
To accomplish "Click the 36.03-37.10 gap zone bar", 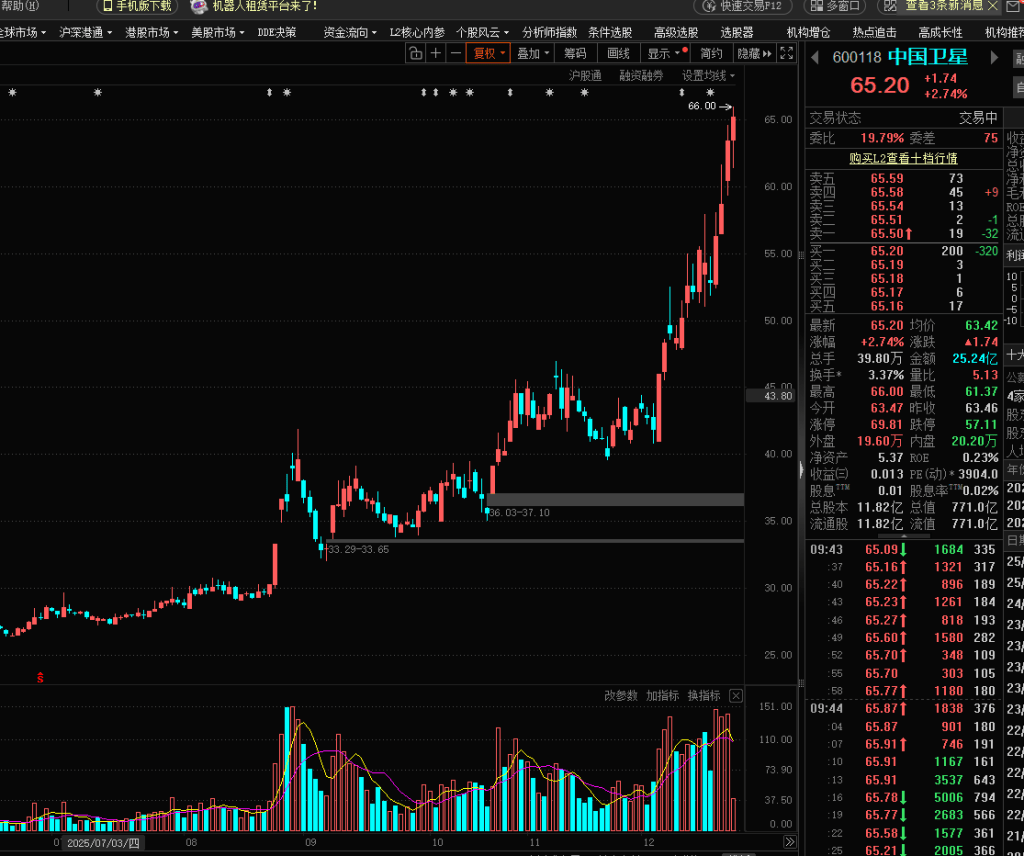I will pos(615,499).
